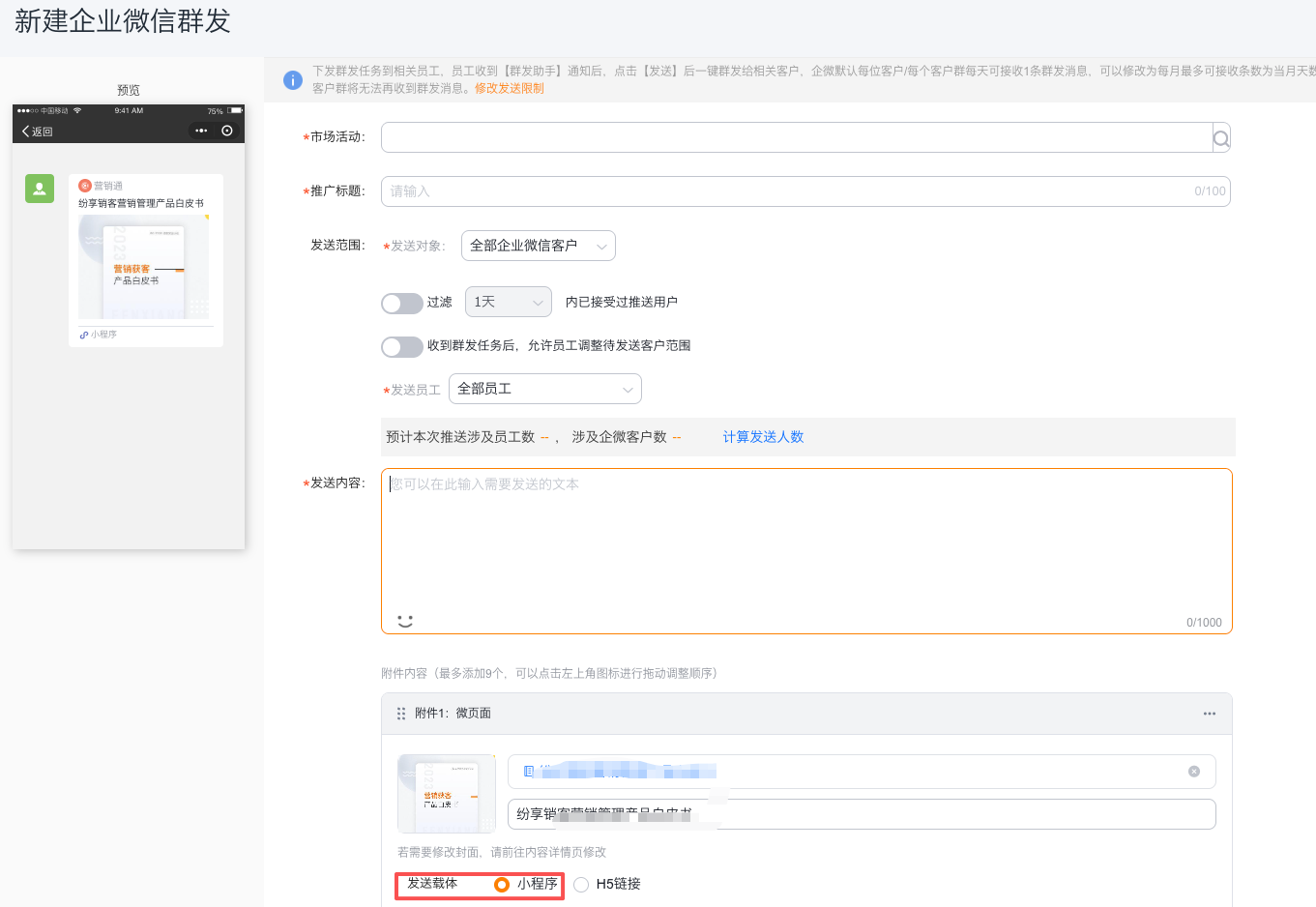The width and height of the screenshot is (1316, 907).
Task: Toggle the 过滤 filter switch
Action: (x=401, y=304)
